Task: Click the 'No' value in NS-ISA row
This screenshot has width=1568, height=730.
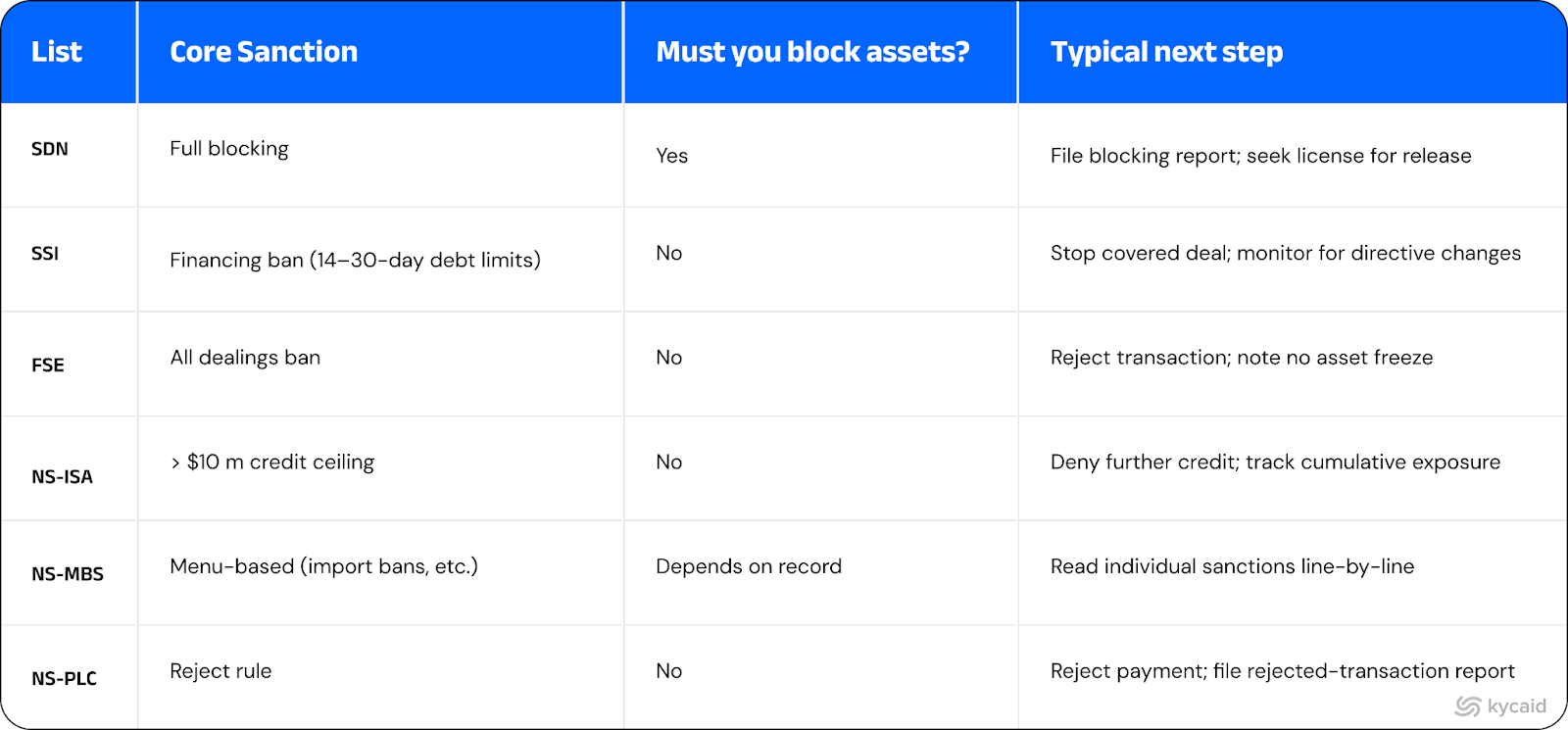Action: tap(669, 462)
